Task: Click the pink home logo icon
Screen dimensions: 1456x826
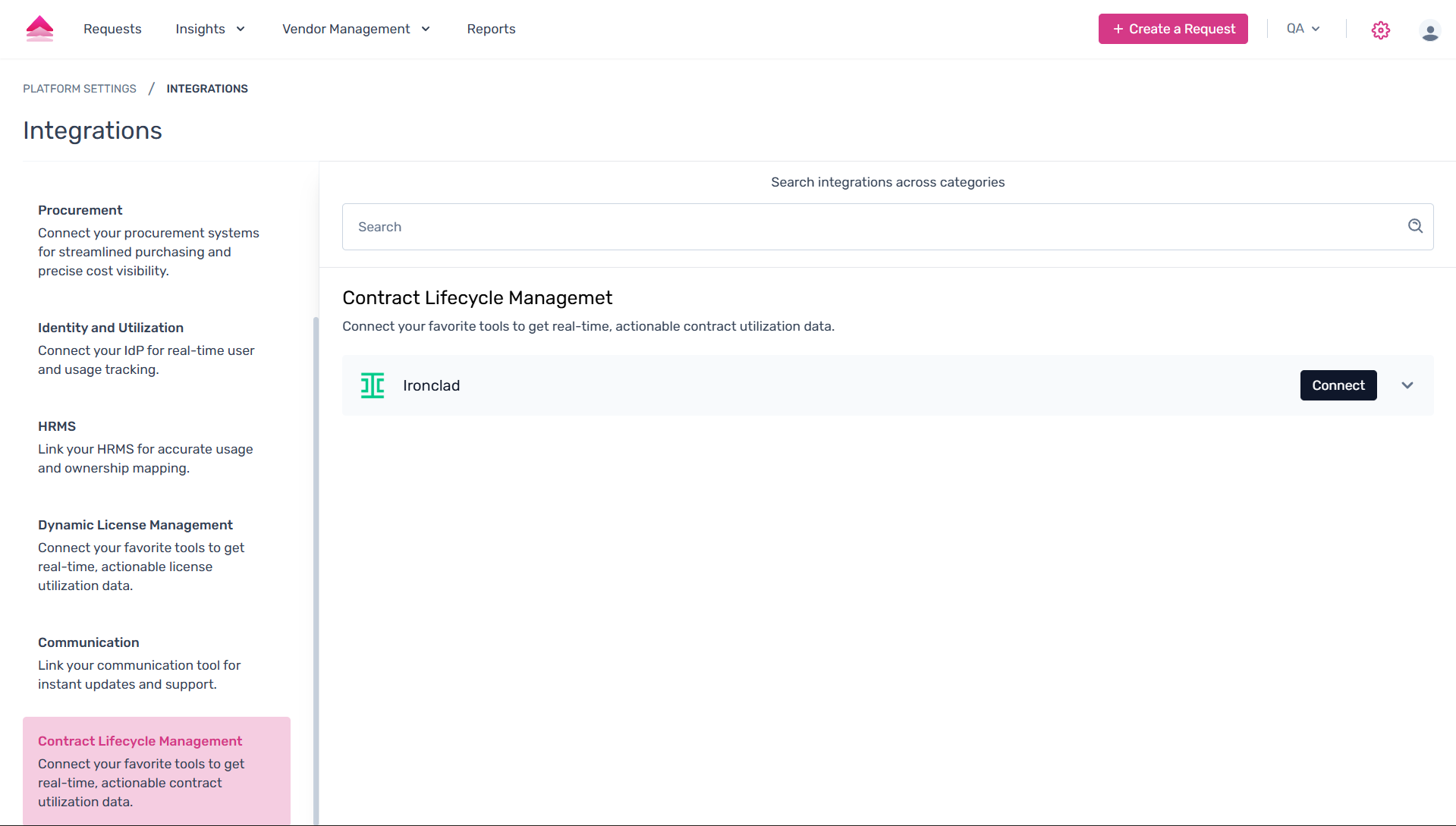Action: (x=39, y=29)
